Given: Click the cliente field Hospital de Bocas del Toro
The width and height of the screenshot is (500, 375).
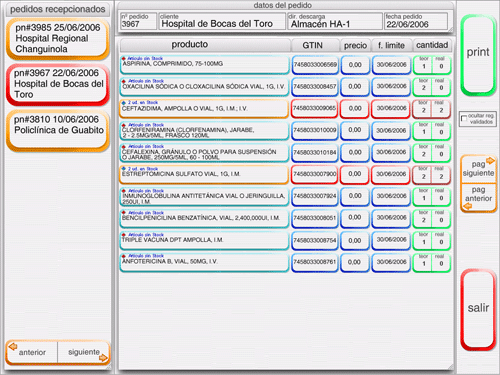Looking at the screenshot, I should [x=222, y=21].
